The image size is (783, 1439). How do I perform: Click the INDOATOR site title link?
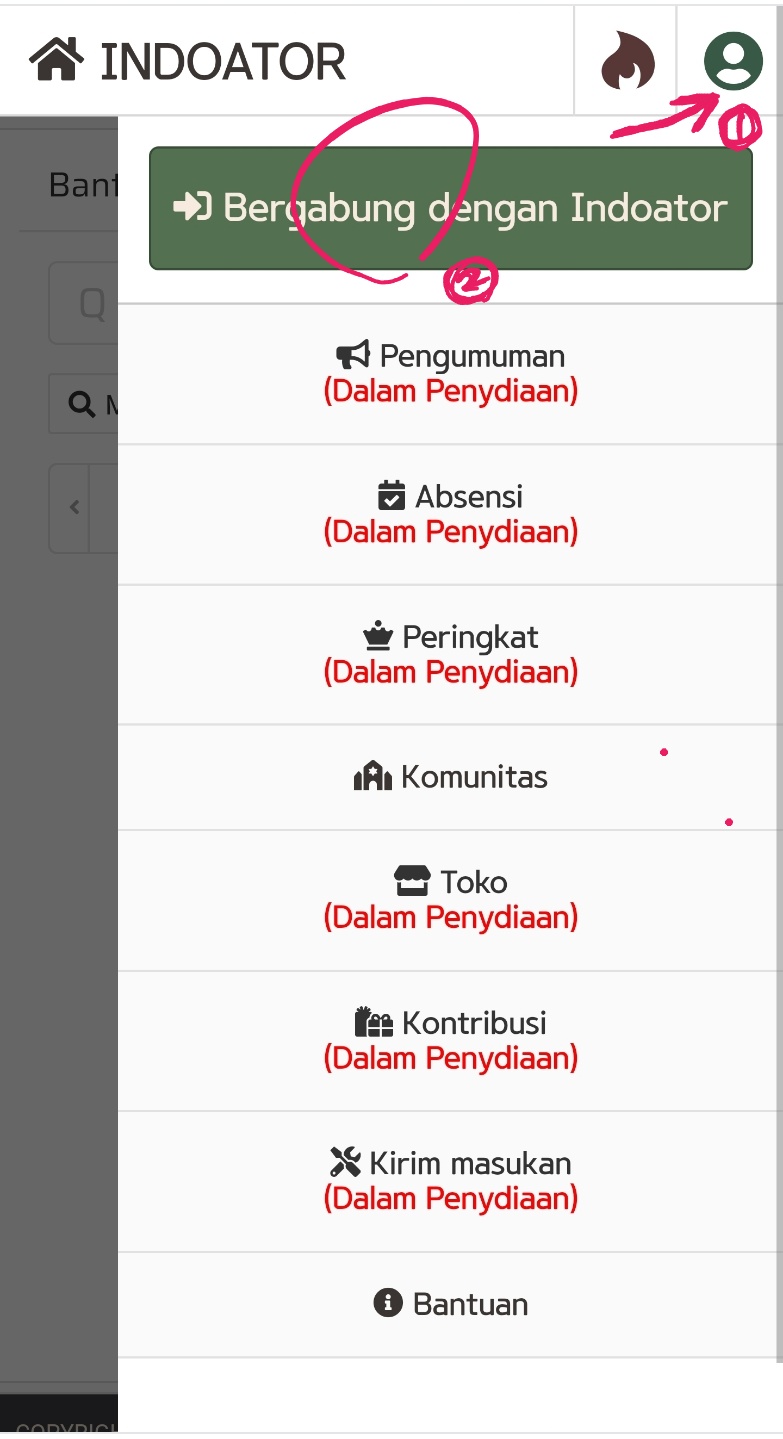point(222,61)
